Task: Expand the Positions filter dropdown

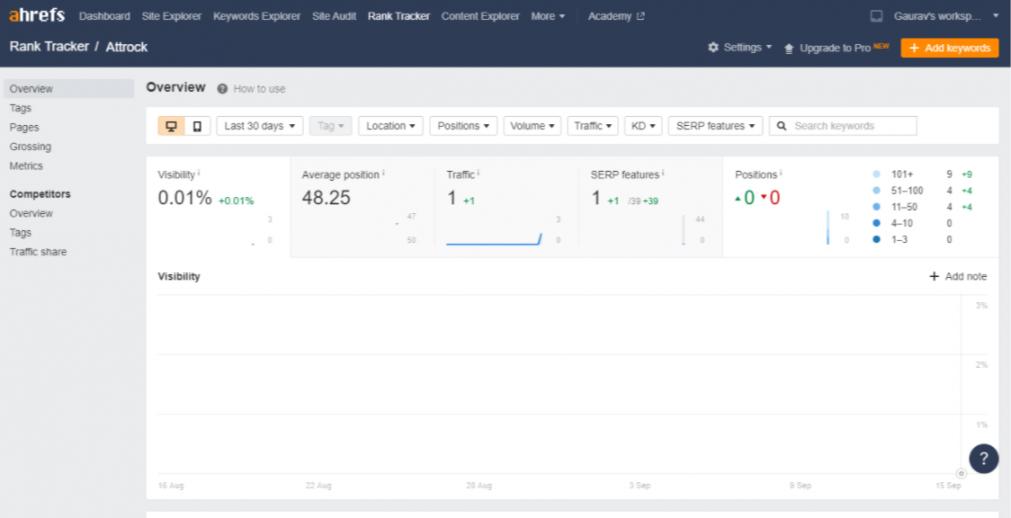Action: pyautogui.click(x=464, y=126)
